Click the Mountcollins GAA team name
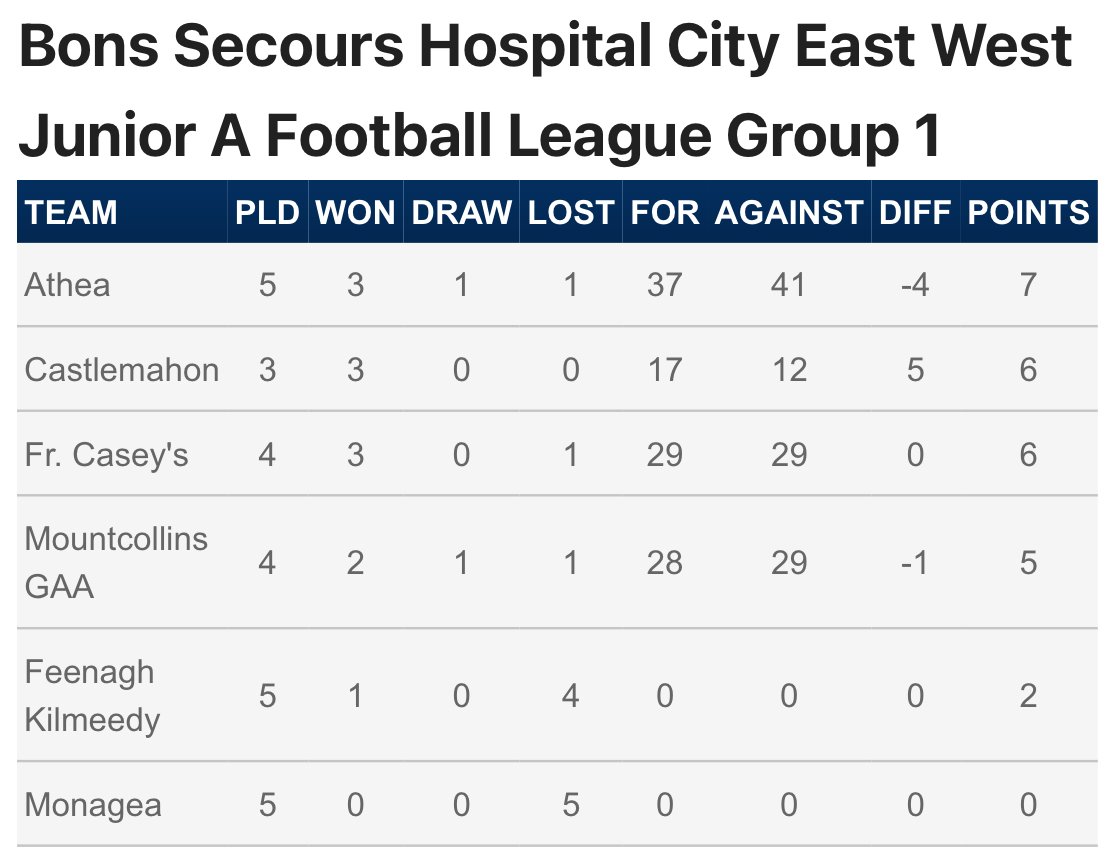1117x867 pixels. [x=116, y=563]
